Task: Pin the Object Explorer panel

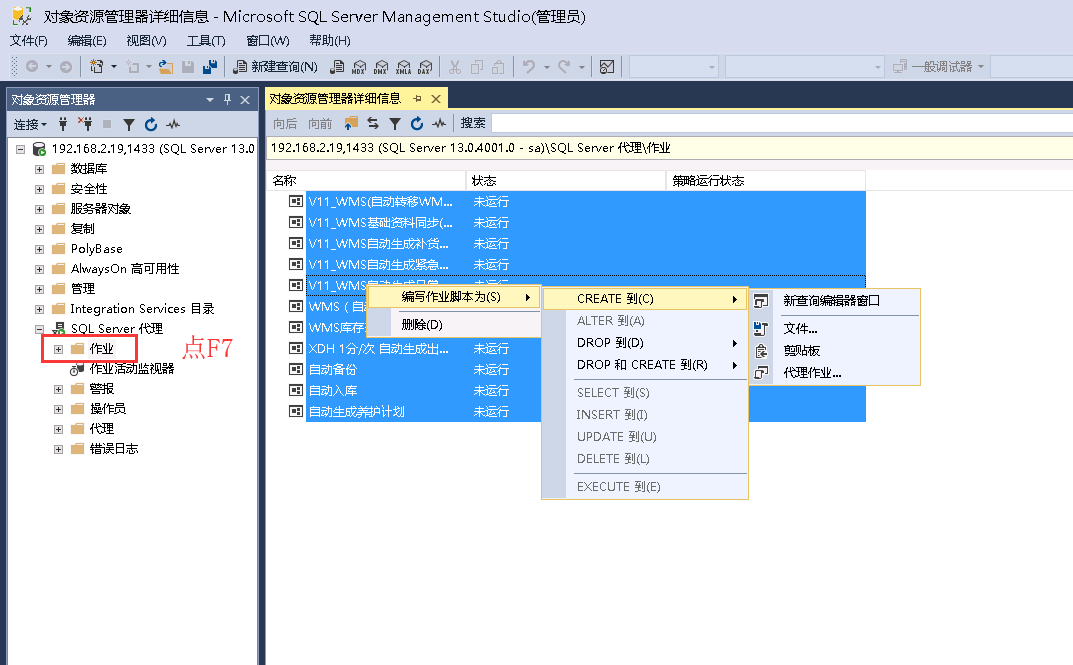Action: point(228,99)
